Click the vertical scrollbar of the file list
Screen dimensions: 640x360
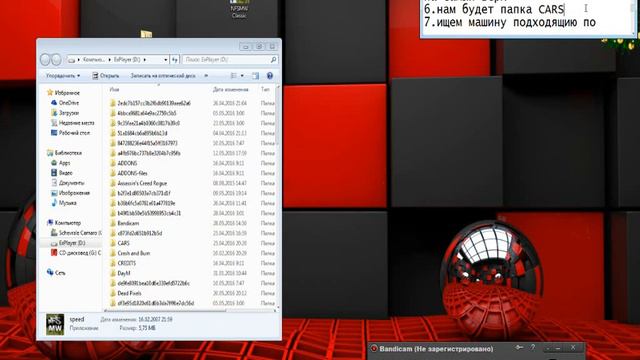click(x=278, y=116)
